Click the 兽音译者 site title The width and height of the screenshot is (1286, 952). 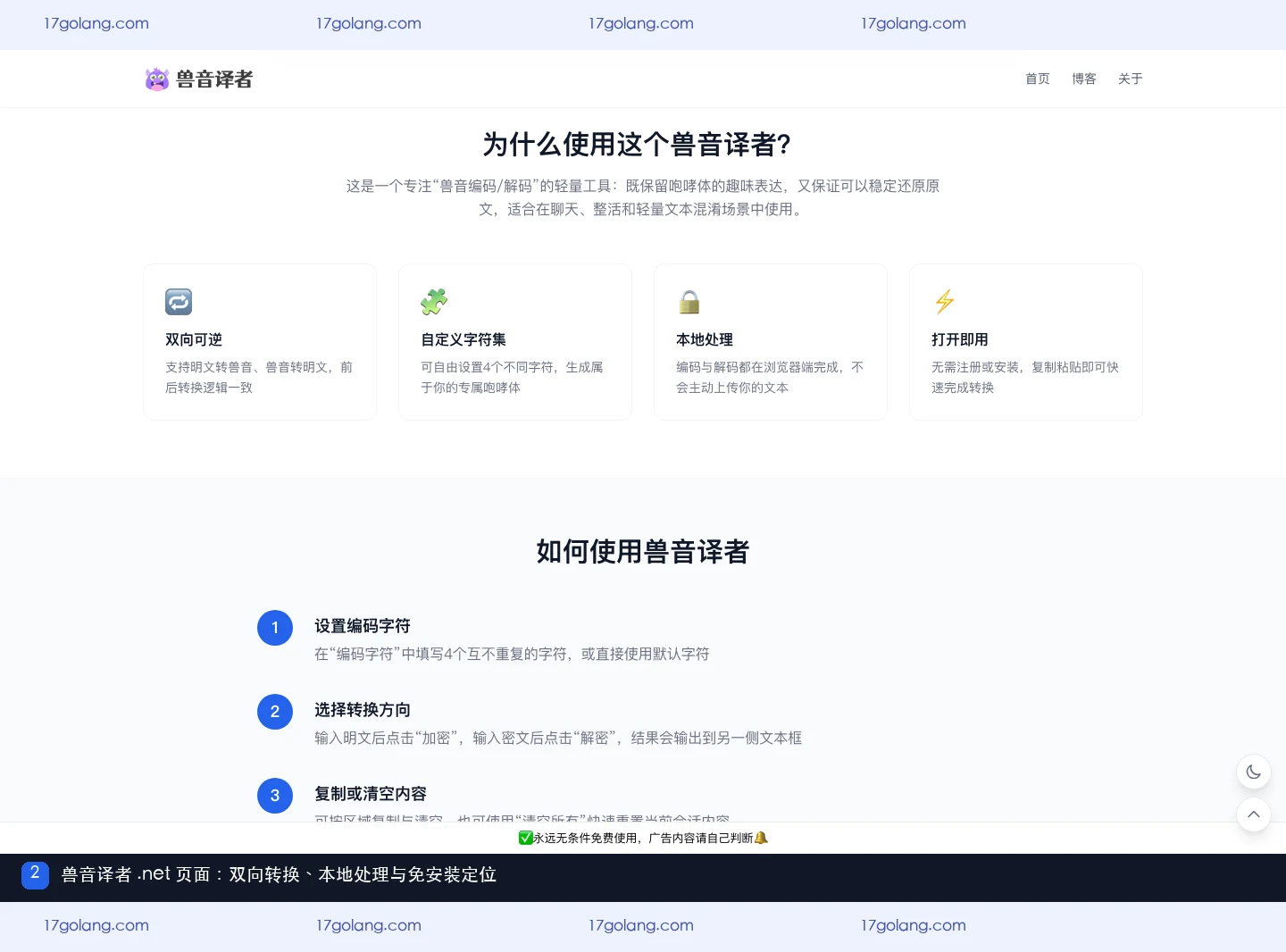214,79
